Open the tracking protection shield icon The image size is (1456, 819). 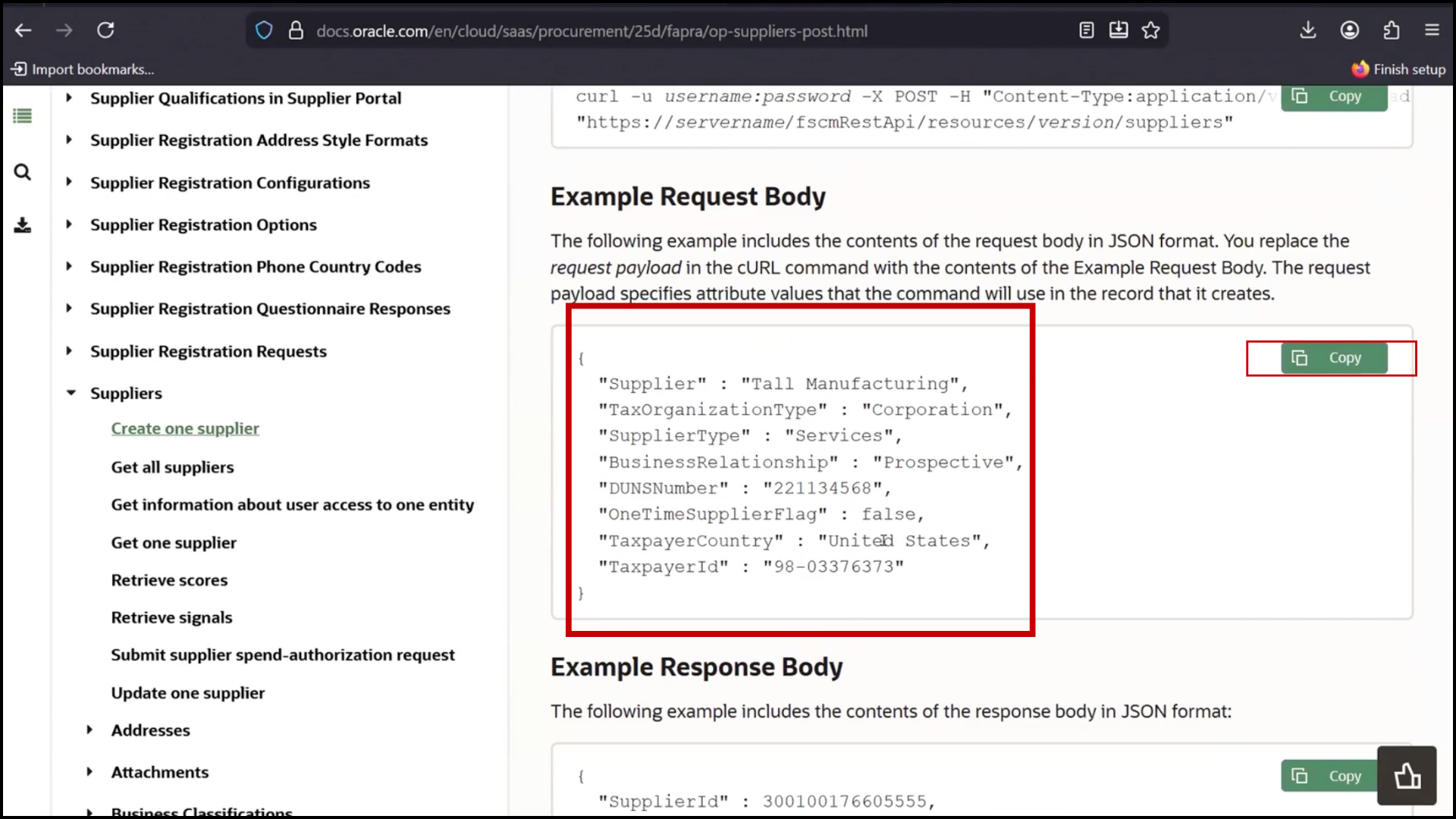264,30
